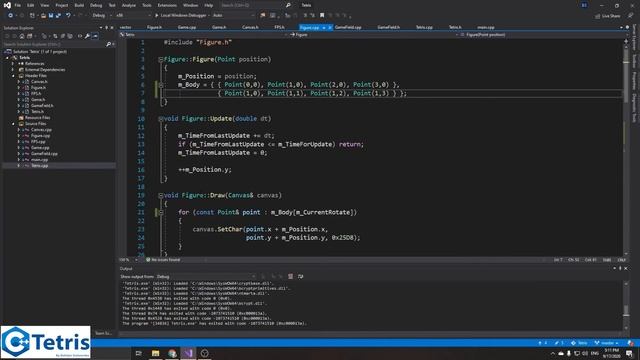Click the Live Share button
The height and width of the screenshot is (360, 640).
click(x=608, y=16)
